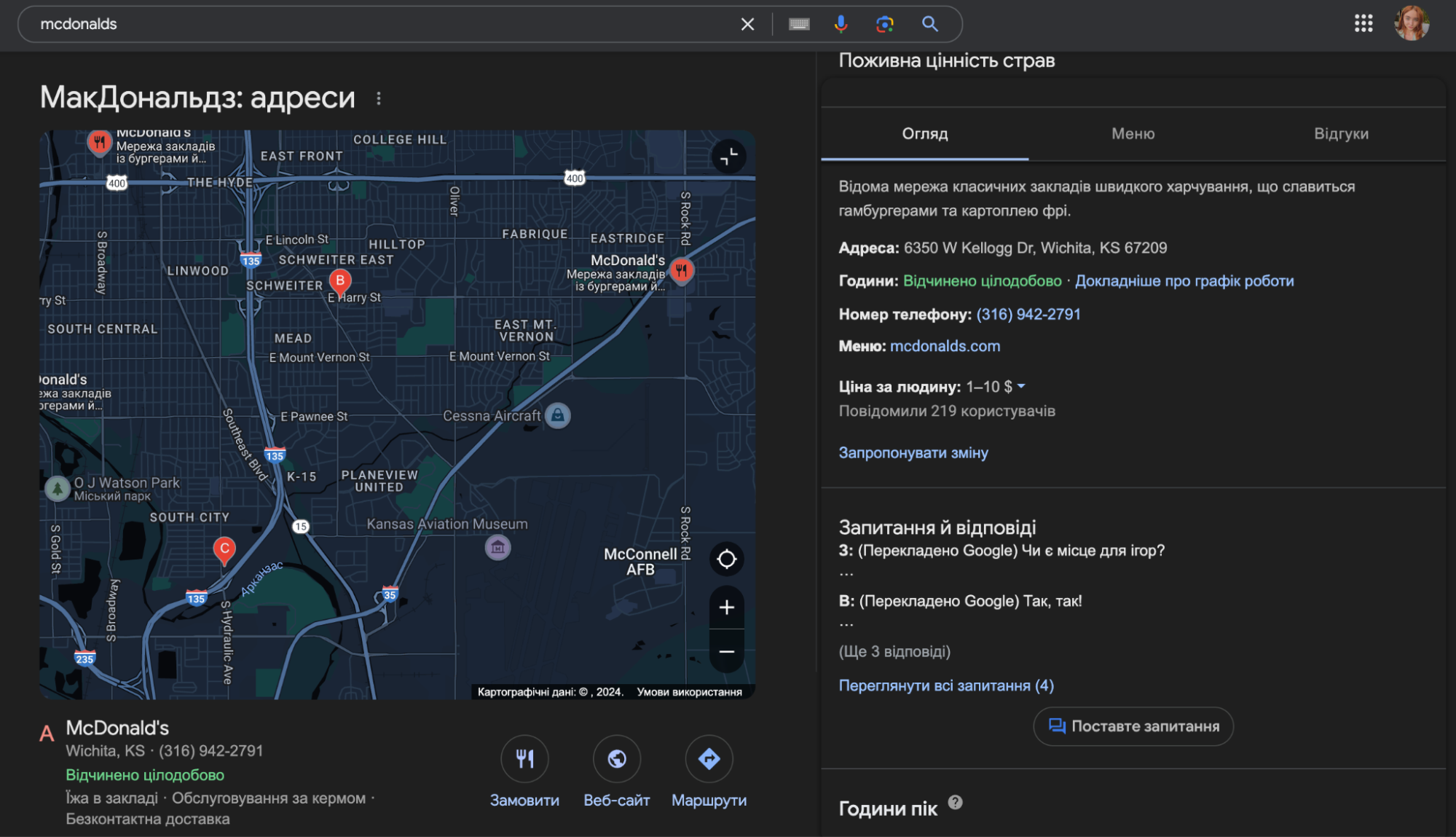
Task: Click the address 6350 W Kellogg Dr text
Action: click(x=1035, y=248)
